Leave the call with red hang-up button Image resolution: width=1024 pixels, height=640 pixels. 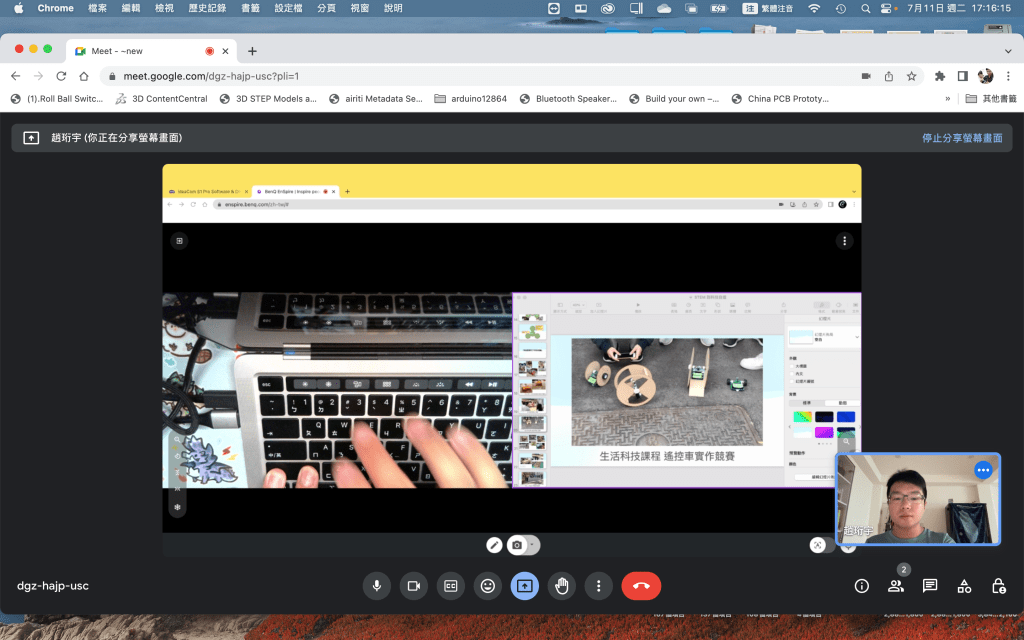[x=641, y=586]
